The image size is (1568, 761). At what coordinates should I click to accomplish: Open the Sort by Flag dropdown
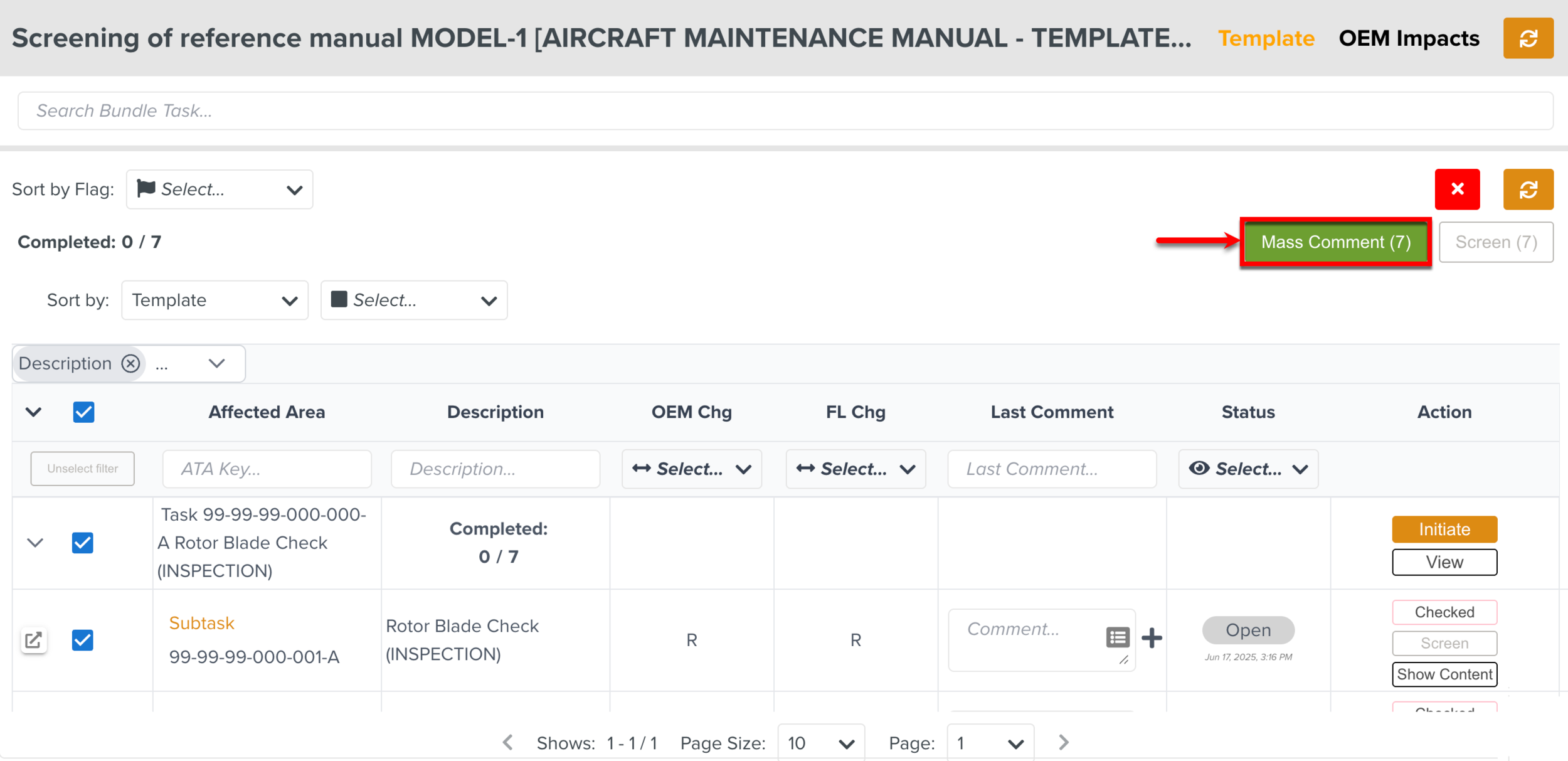[220, 189]
